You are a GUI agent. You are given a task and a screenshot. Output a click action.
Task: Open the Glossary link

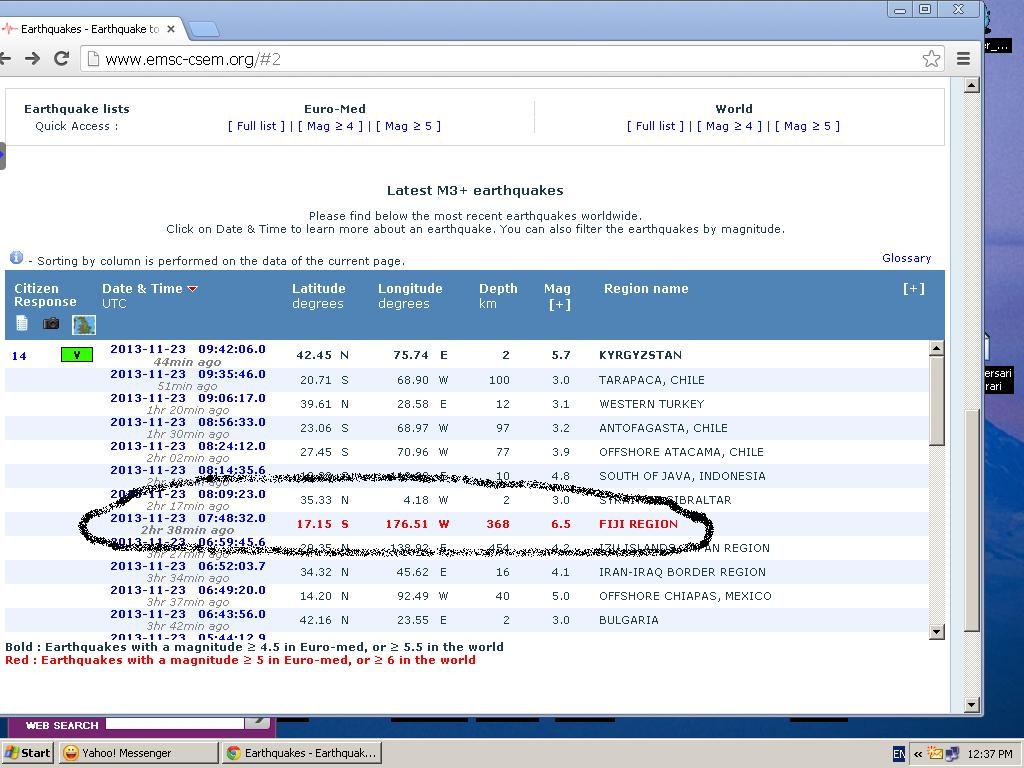click(x=906, y=258)
